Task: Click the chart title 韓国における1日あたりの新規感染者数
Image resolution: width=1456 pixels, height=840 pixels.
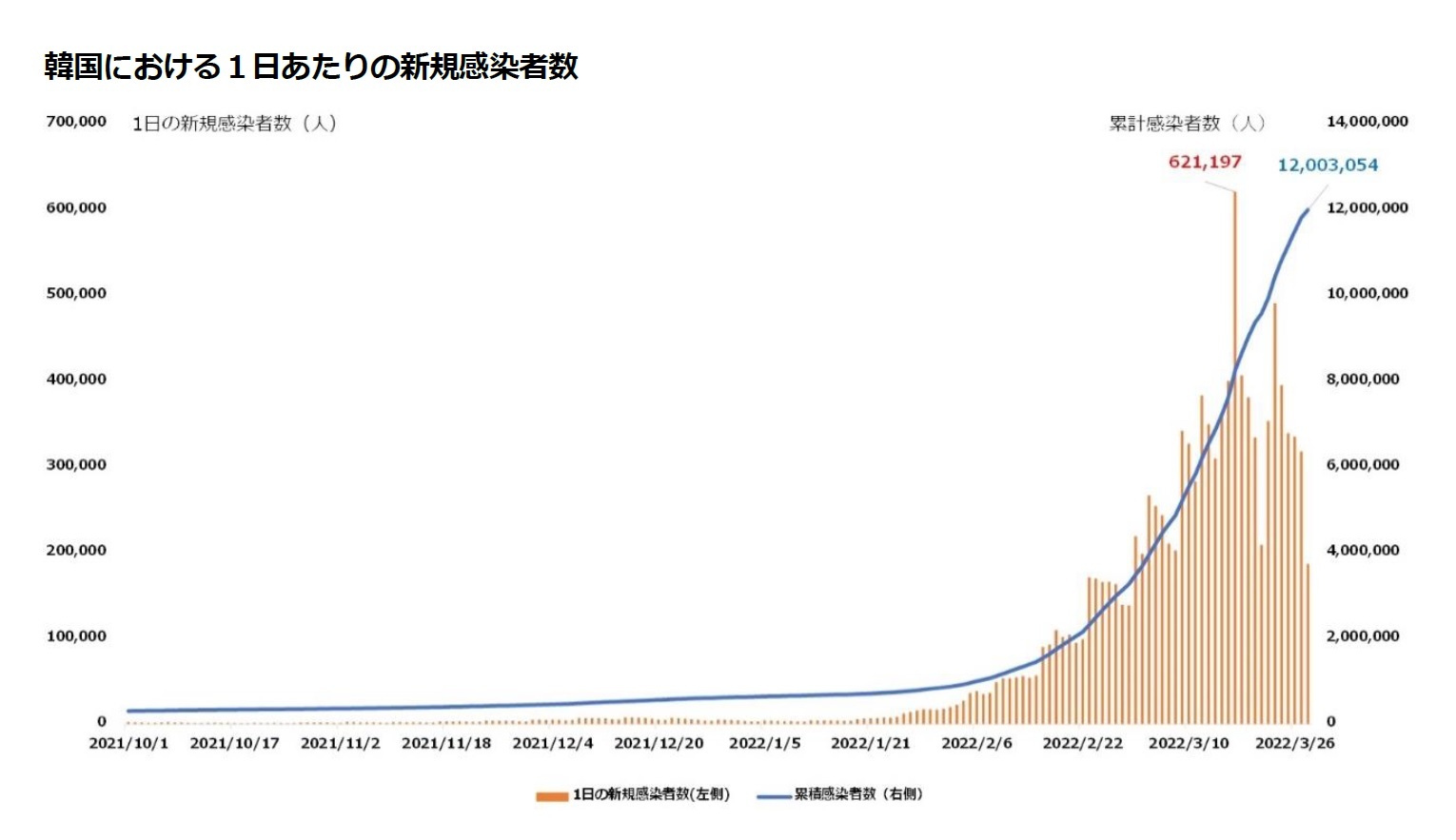Action: click(x=311, y=67)
